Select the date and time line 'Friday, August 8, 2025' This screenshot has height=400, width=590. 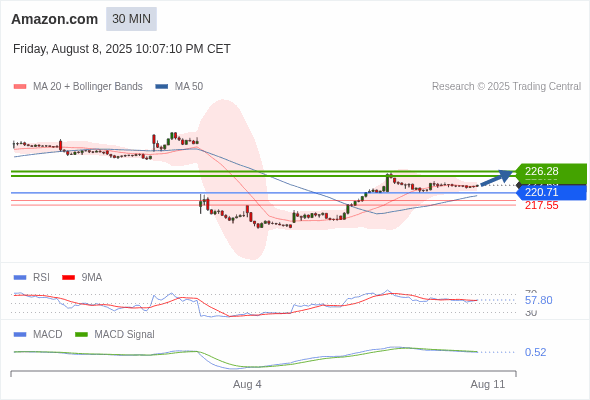click(122, 49)
